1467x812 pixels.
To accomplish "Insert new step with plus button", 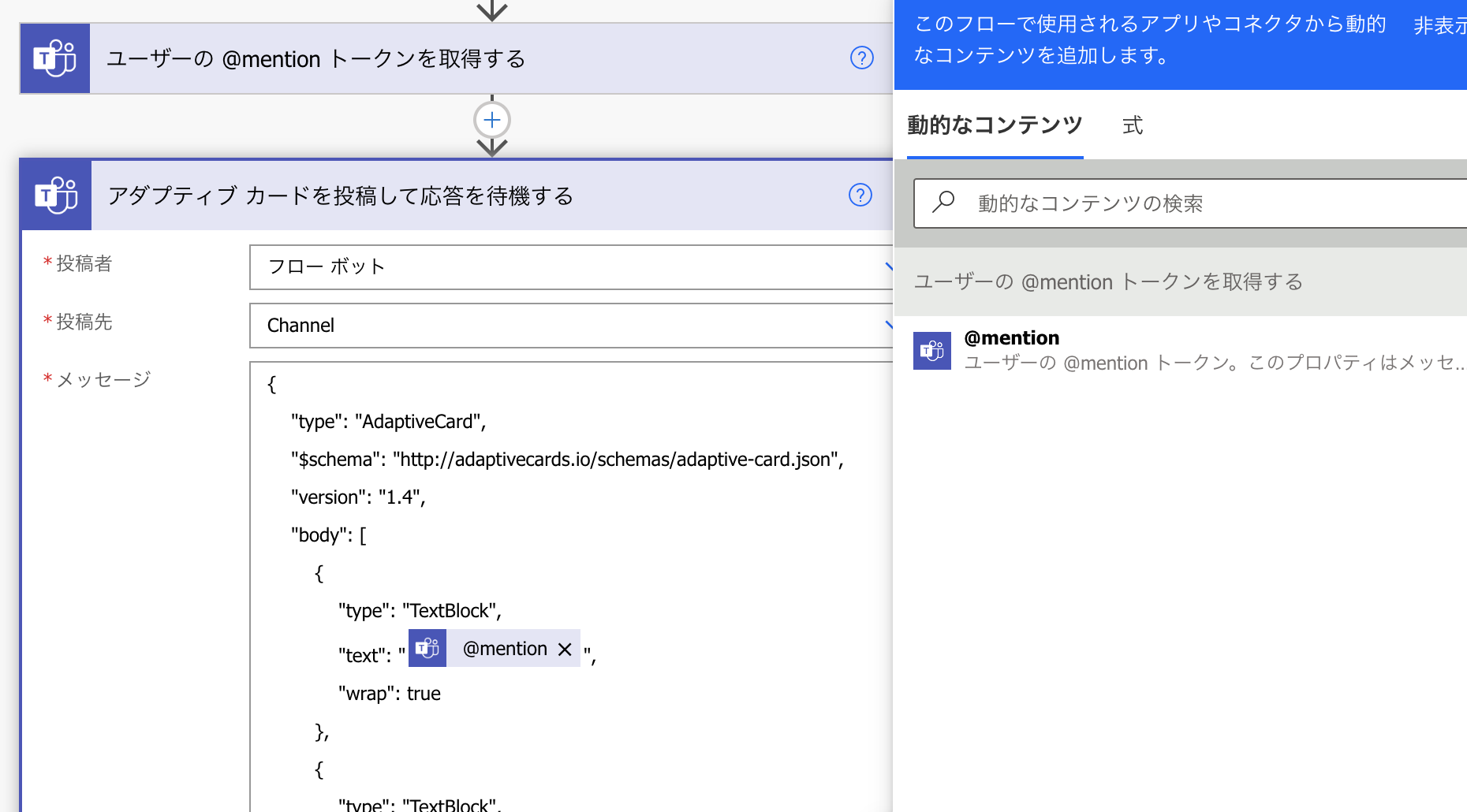I will click(x=492, y=120).
